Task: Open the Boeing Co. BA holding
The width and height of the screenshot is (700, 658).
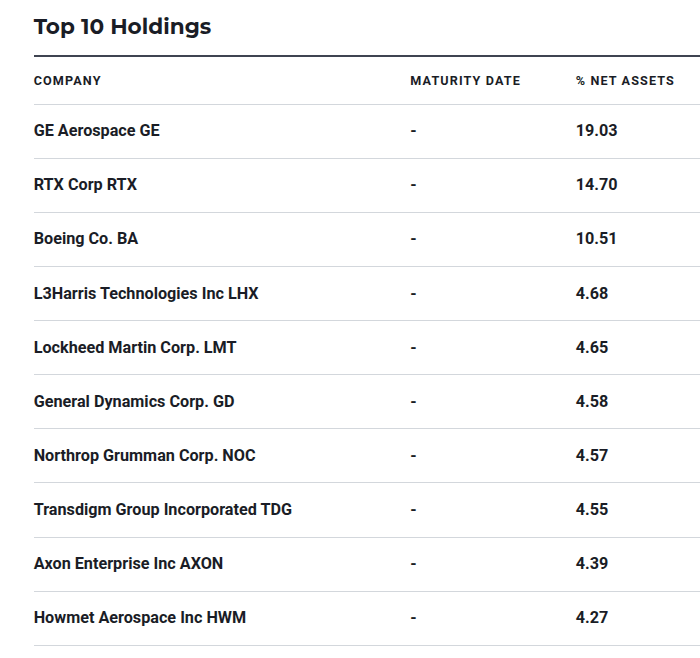Action: pos(86,239)
